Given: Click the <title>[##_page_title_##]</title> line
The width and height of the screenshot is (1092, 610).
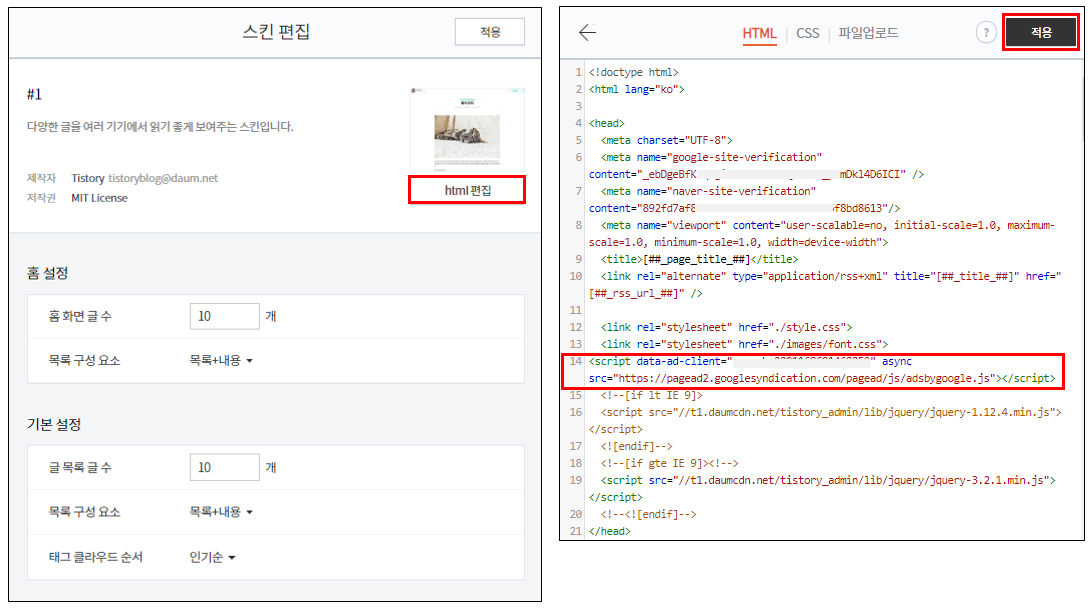Looking at the screenshot, I should 699,259.
